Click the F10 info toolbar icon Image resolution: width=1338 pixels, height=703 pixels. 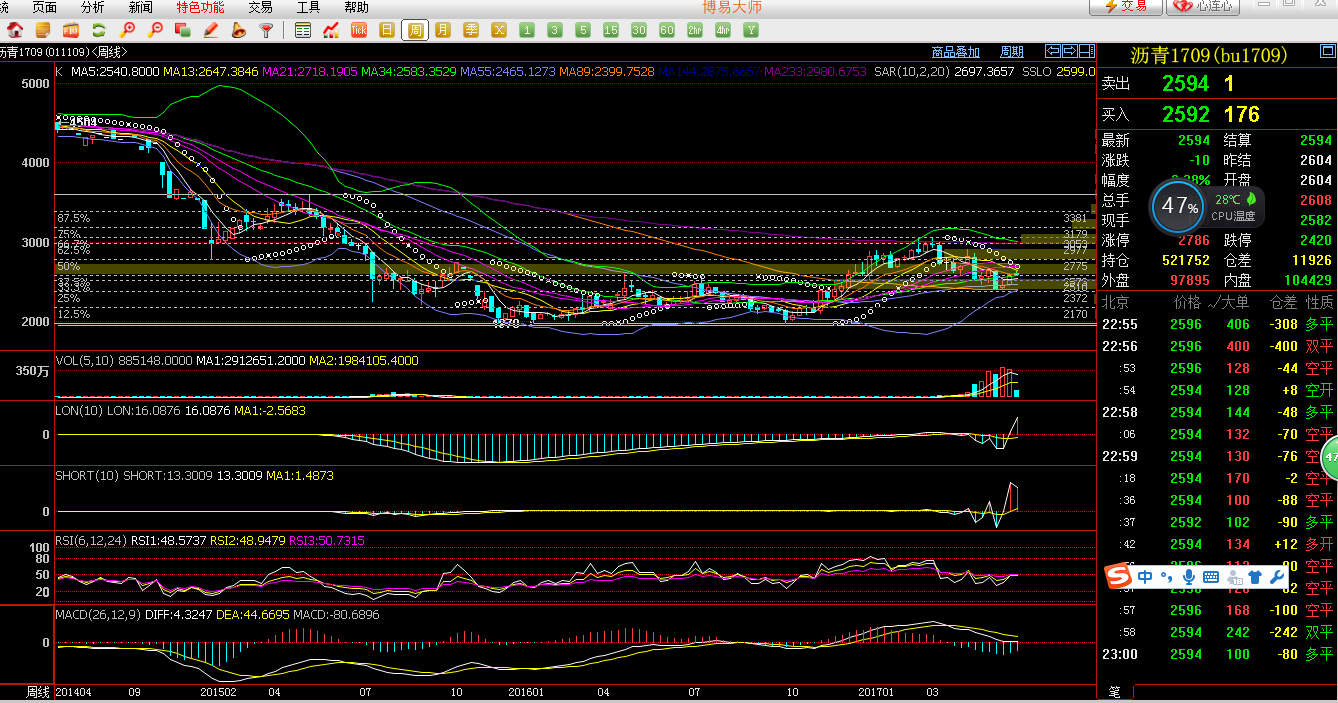[x=71, y=30]
